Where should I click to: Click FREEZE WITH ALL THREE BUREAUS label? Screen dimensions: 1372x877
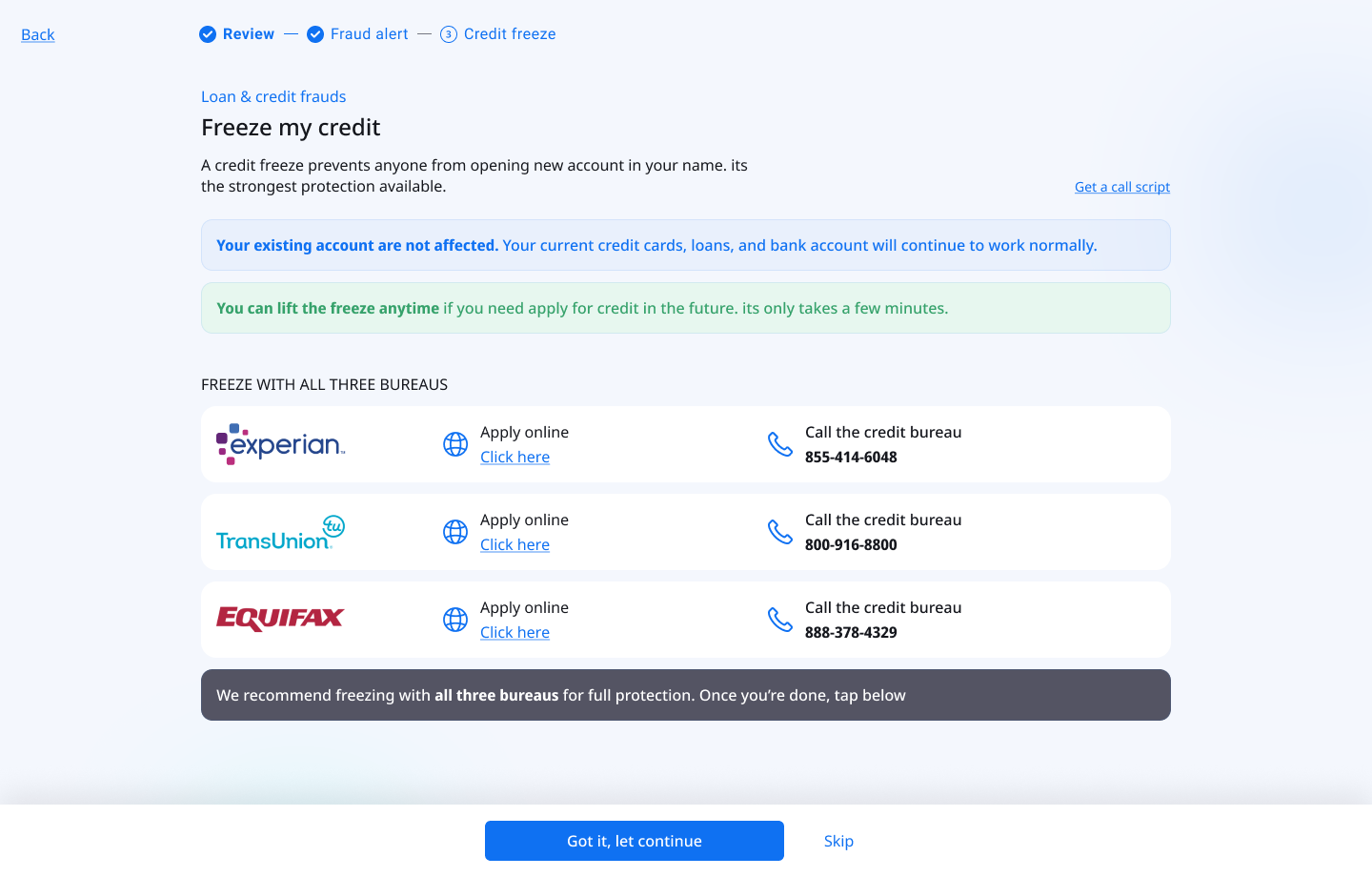(324, 384)
